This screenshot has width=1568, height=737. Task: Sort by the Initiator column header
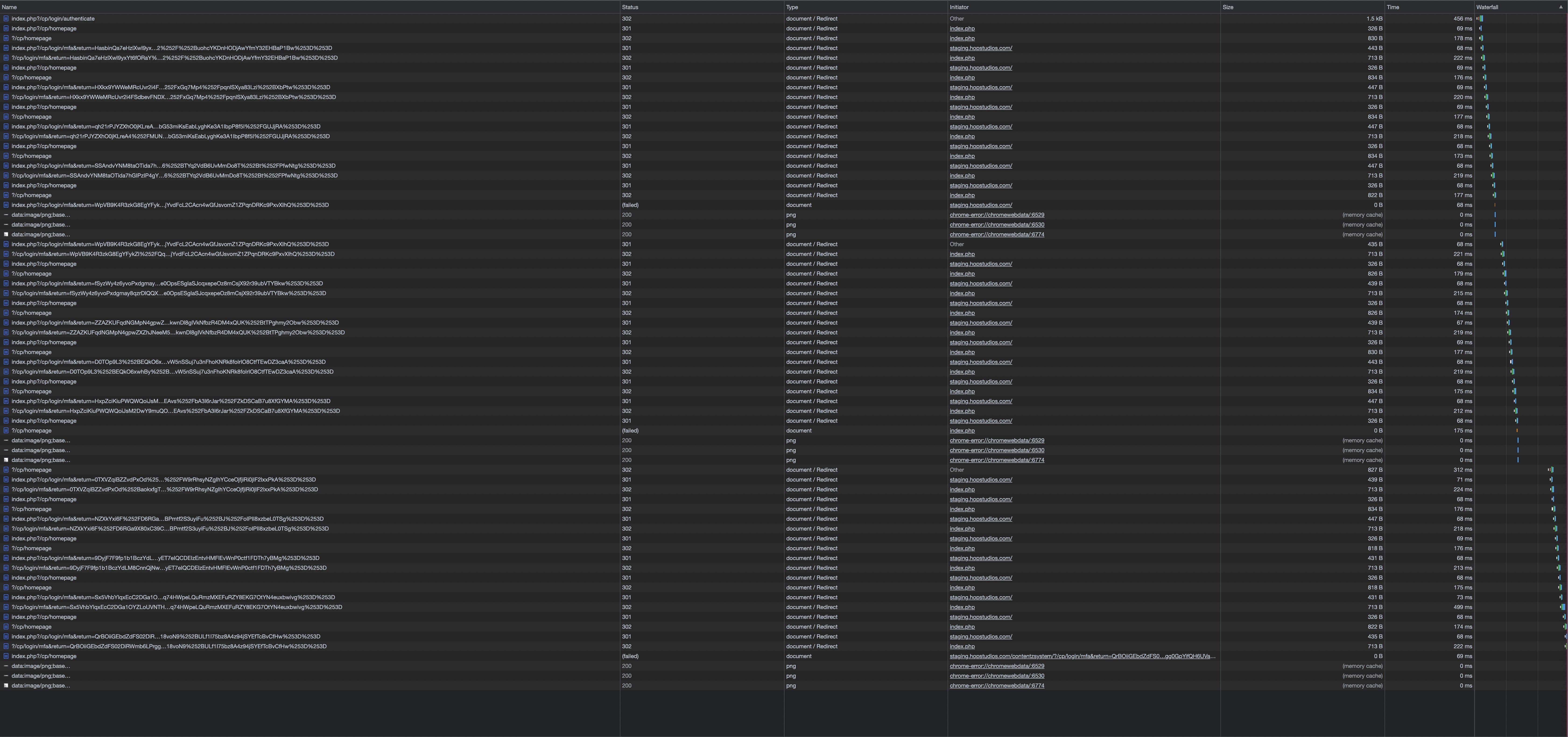(1084, 7)
